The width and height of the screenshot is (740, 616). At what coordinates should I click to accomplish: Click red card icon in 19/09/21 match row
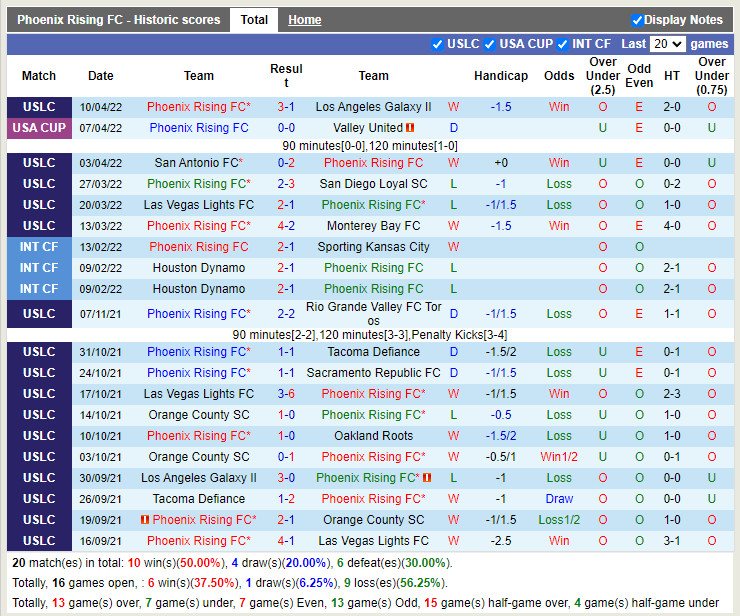145,520
